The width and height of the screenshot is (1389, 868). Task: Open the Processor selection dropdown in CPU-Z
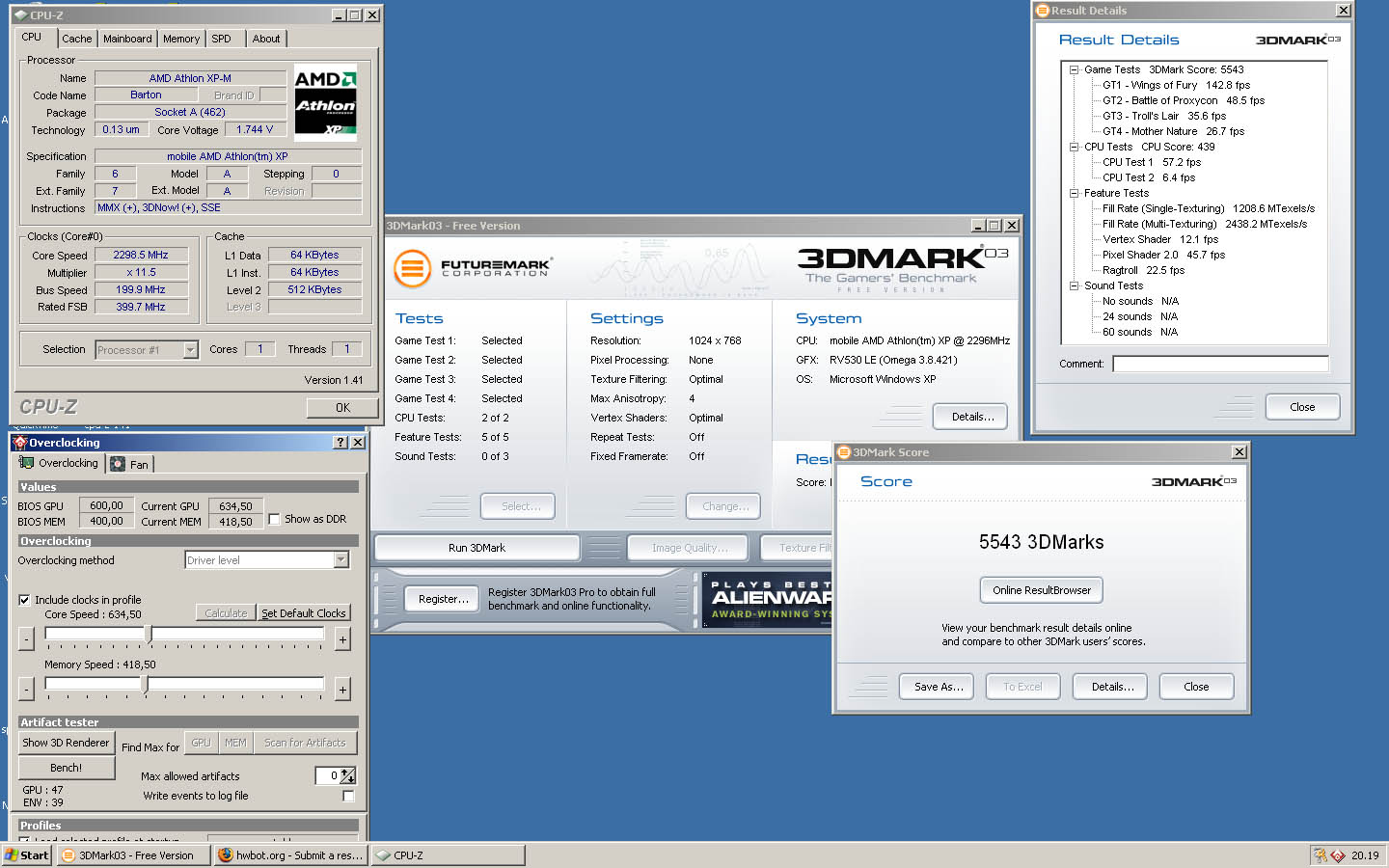click(x=190, y=350)
